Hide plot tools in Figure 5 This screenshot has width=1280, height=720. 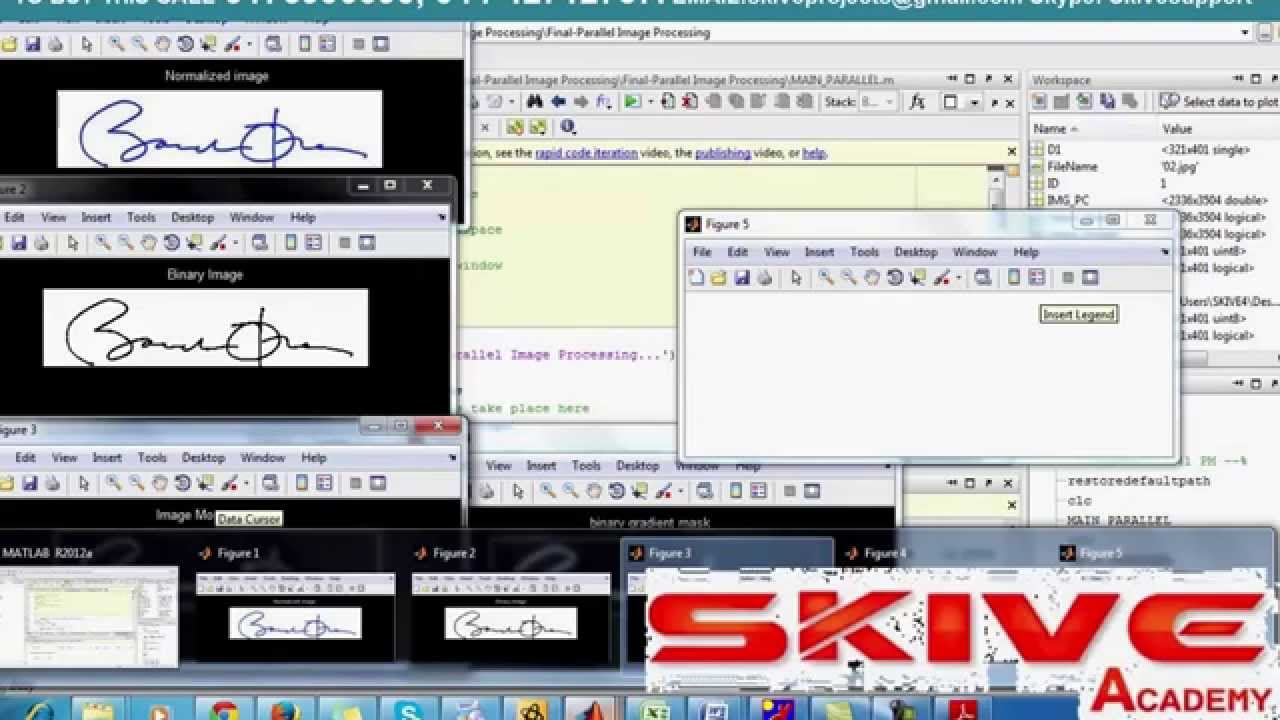pos(1068,278)
